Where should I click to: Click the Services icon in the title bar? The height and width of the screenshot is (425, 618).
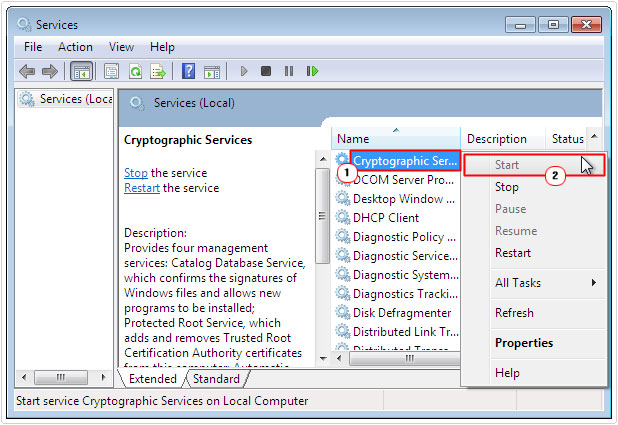point(24,24)
